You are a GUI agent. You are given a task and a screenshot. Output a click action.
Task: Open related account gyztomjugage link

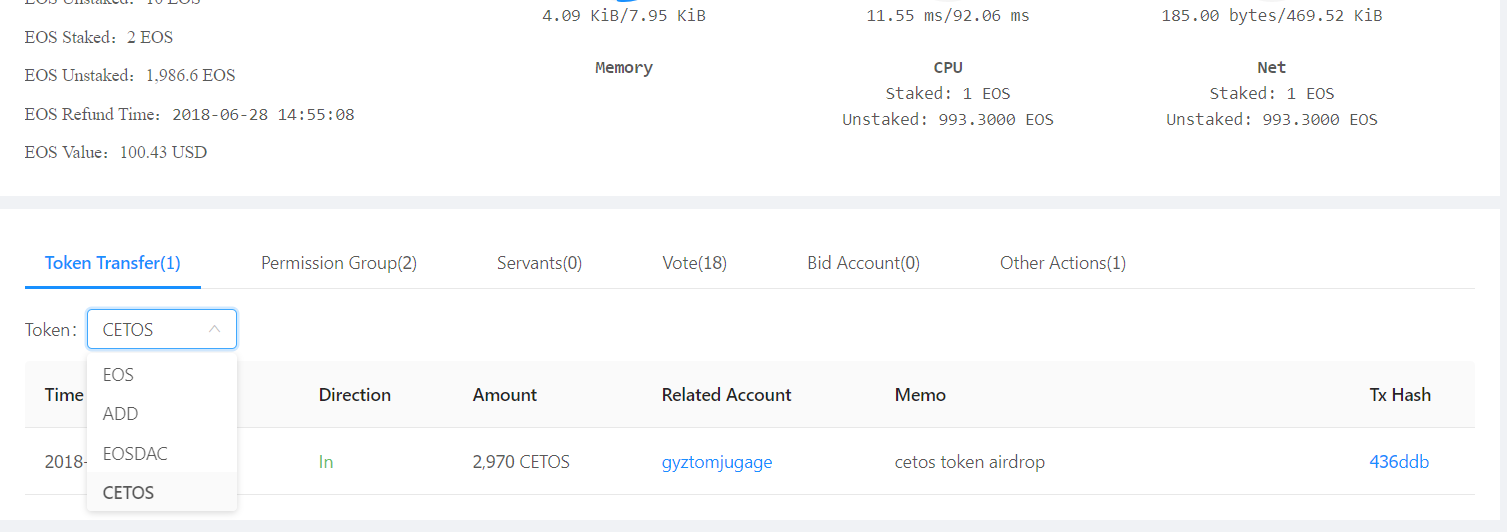717,462
